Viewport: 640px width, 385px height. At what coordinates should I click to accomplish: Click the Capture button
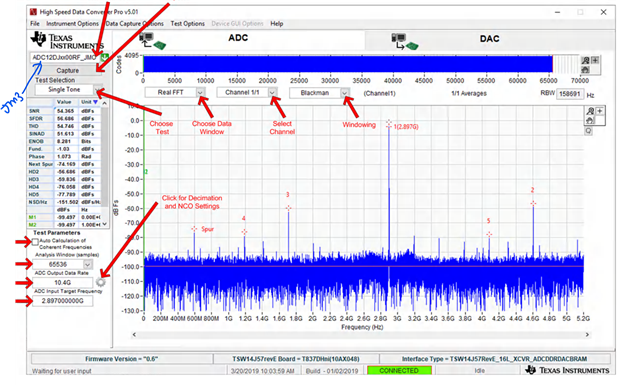(x=67, y=70)
